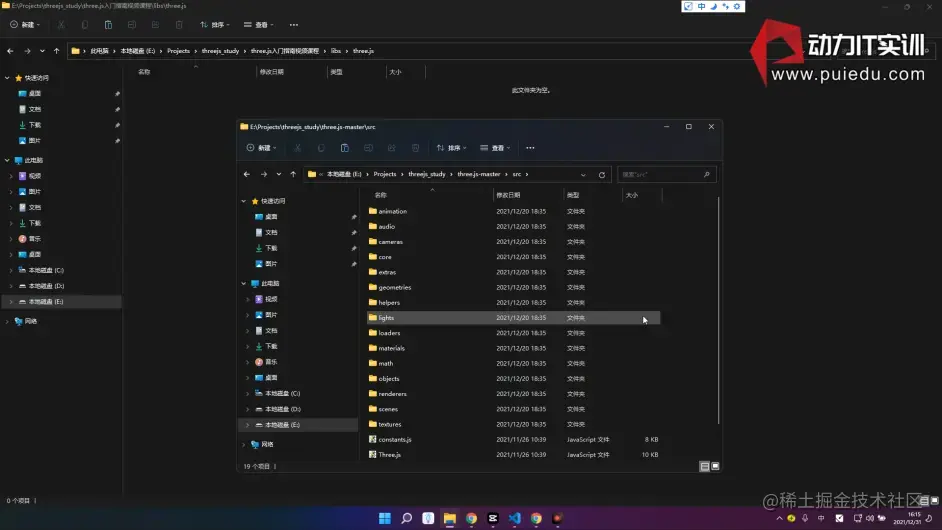The width and height of the screenshot is (942, 530).
Task: Select the lights folder row
Action: [514, 317]
